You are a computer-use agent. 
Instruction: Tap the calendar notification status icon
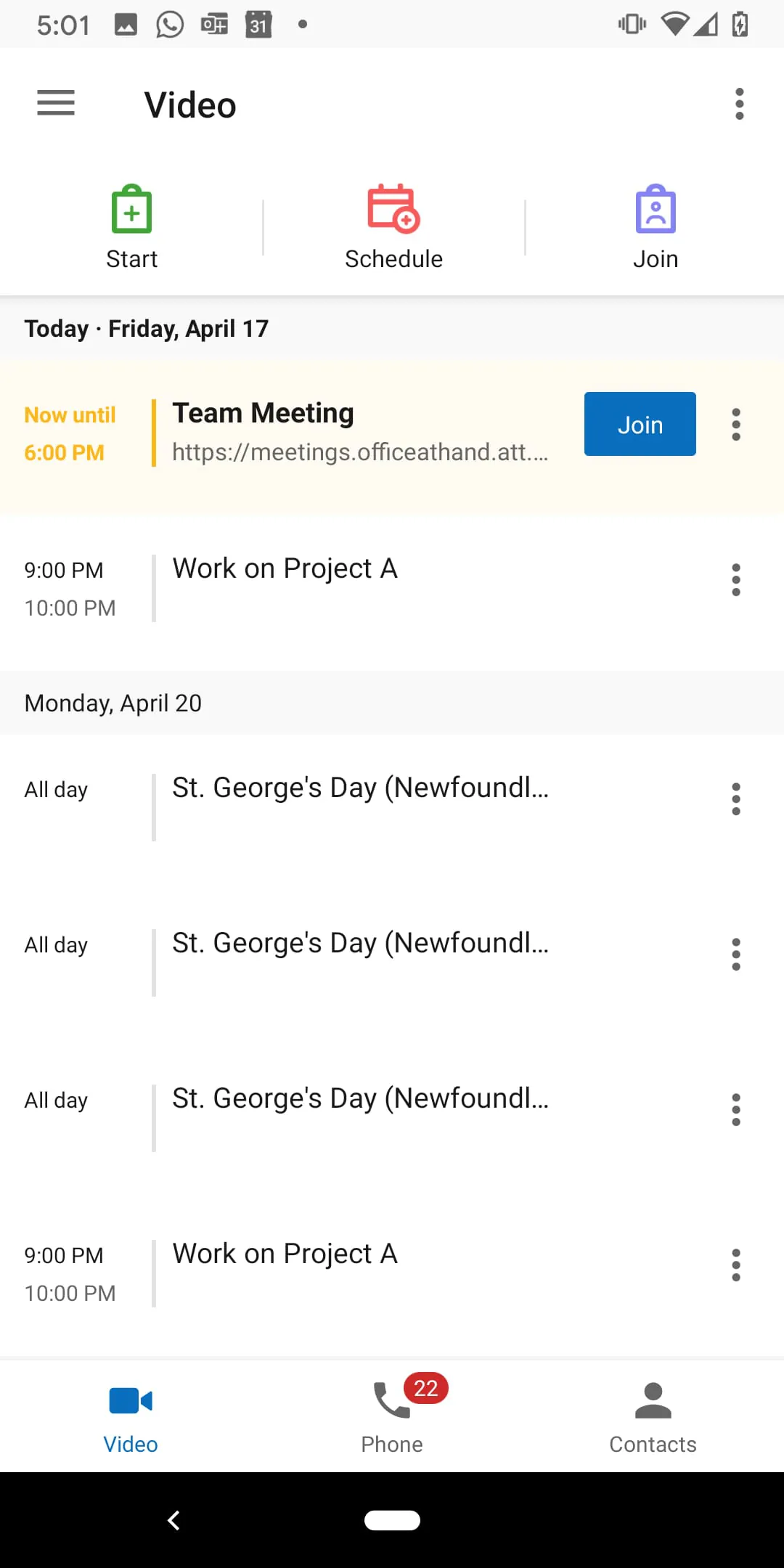[x=258, y=25]
